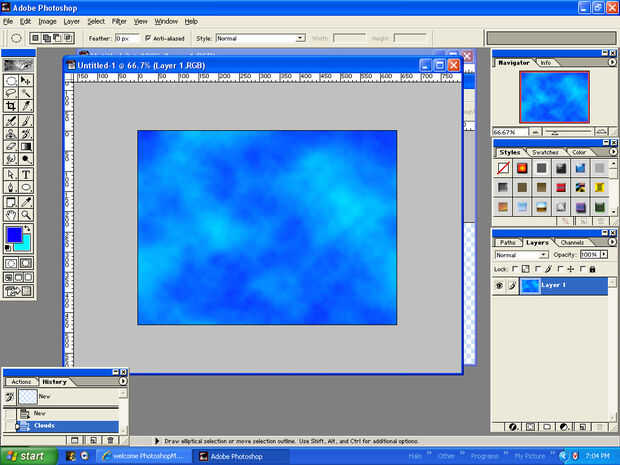Swap foreground and background colors arrow
Viewport: 620px width, 465px height.
pyautogui.click(x=27, y=228)
